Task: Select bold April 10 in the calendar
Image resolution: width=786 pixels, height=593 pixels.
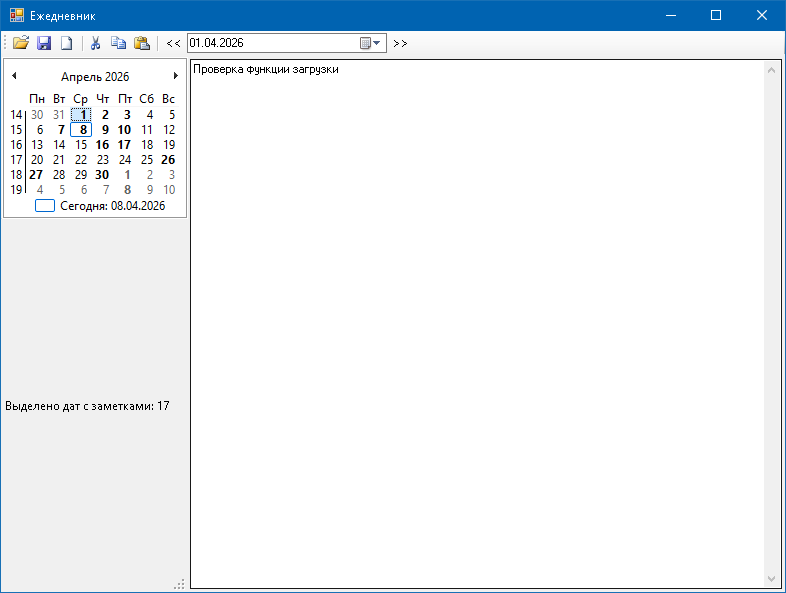Action: coord(124,130)
